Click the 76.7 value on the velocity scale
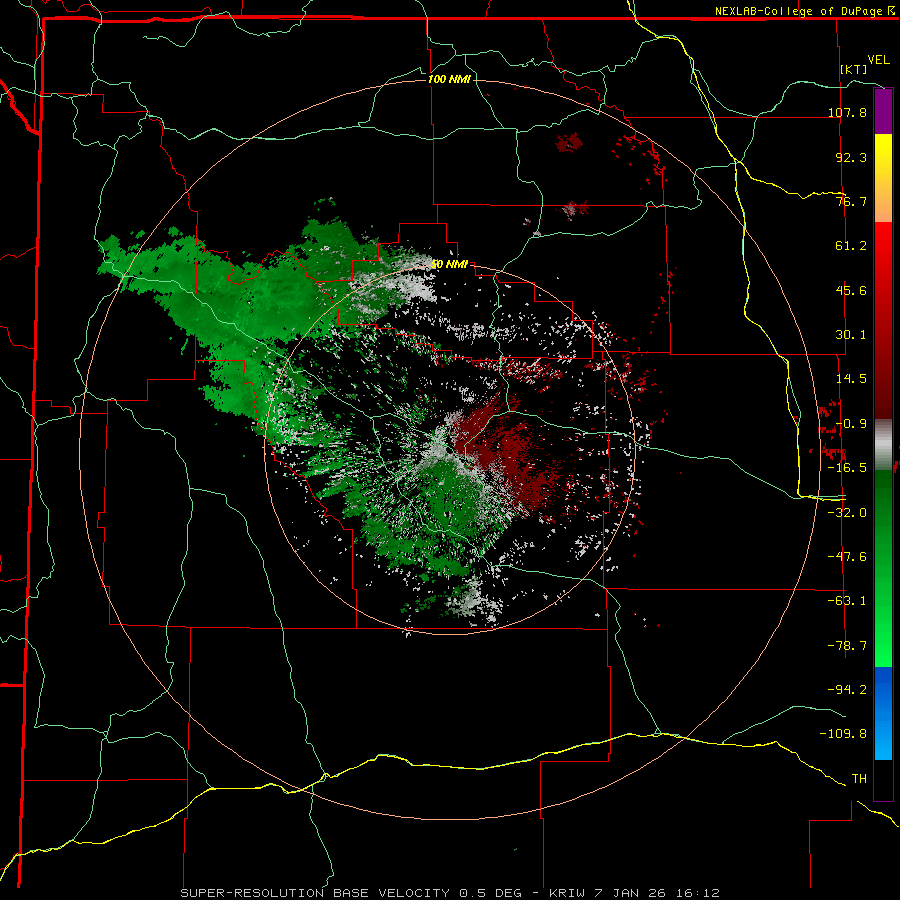Screen dimensions: 900x900 (851, 201)
